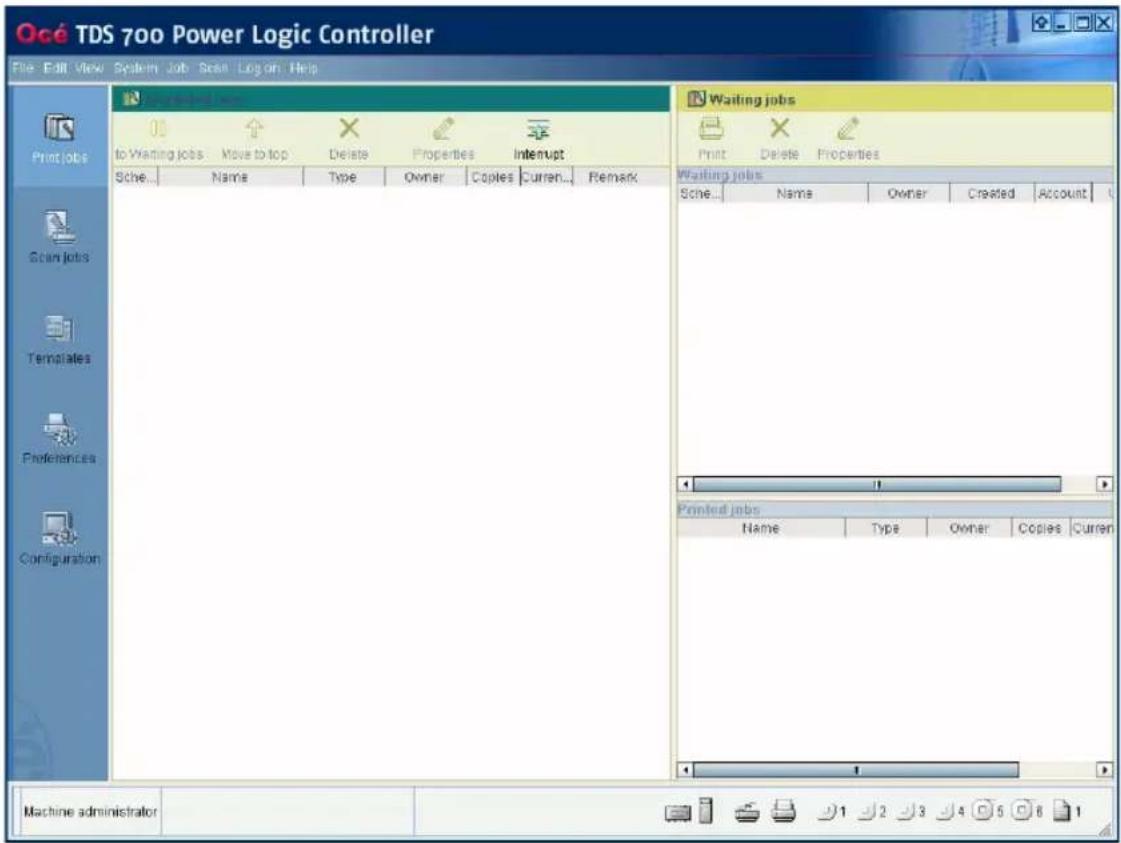Click the 'Waiting jobs' yellow header title
1121x843 pixels.
(x=752, y=99)
